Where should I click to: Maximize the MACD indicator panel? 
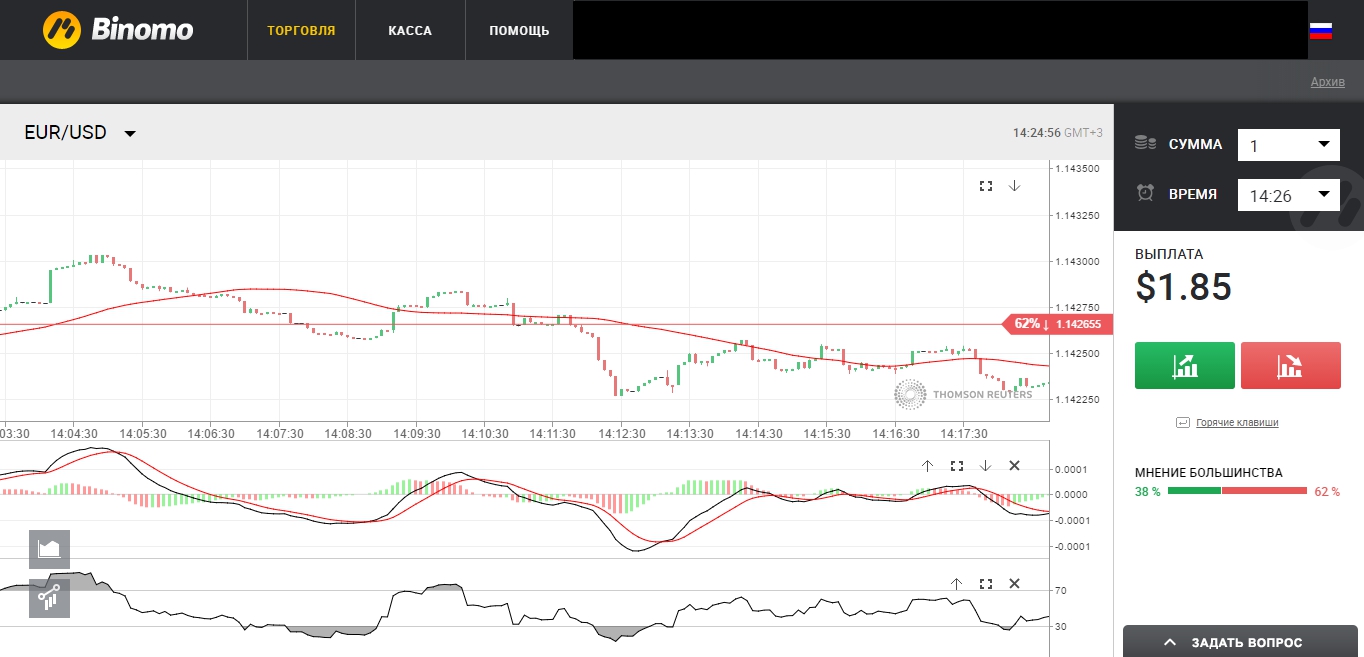(957, 466)
